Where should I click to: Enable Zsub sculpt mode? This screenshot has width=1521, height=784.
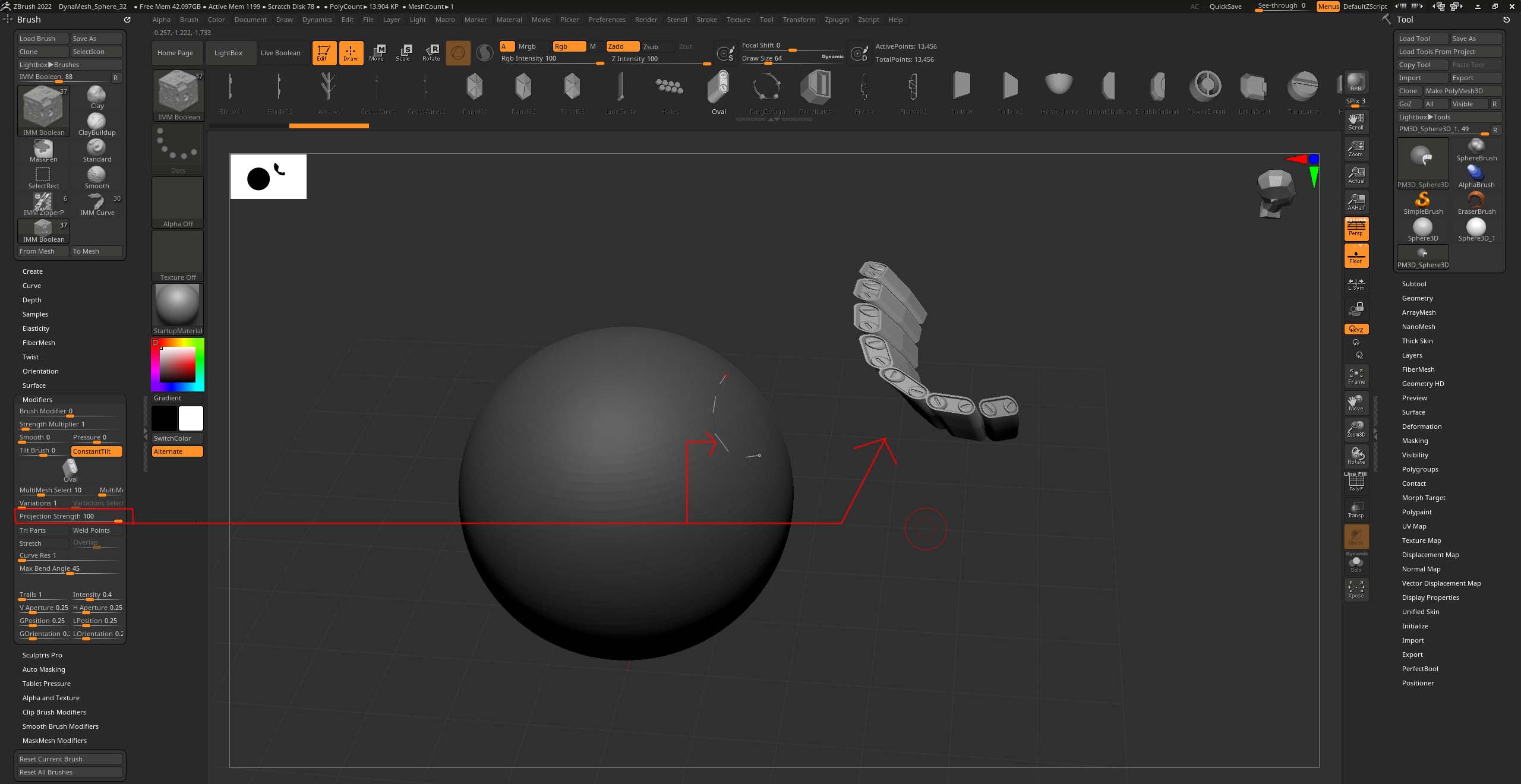pyautogui.click(x=657, y=46)
